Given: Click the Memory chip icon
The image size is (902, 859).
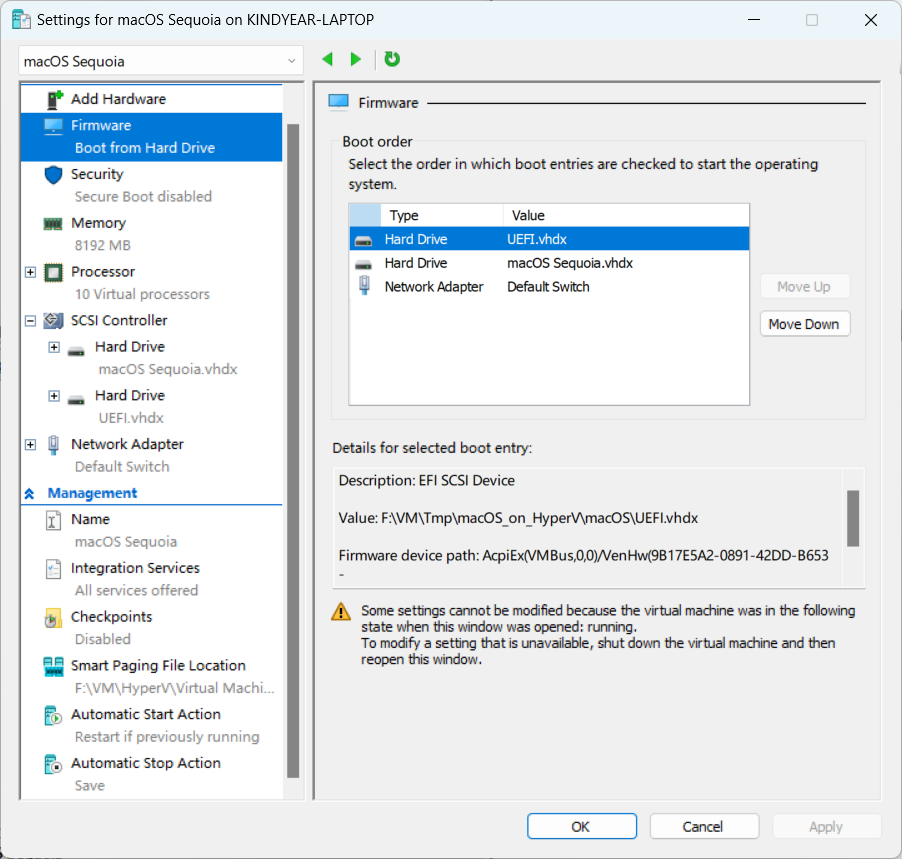Looking at the screenshot, I should (53, 224).
